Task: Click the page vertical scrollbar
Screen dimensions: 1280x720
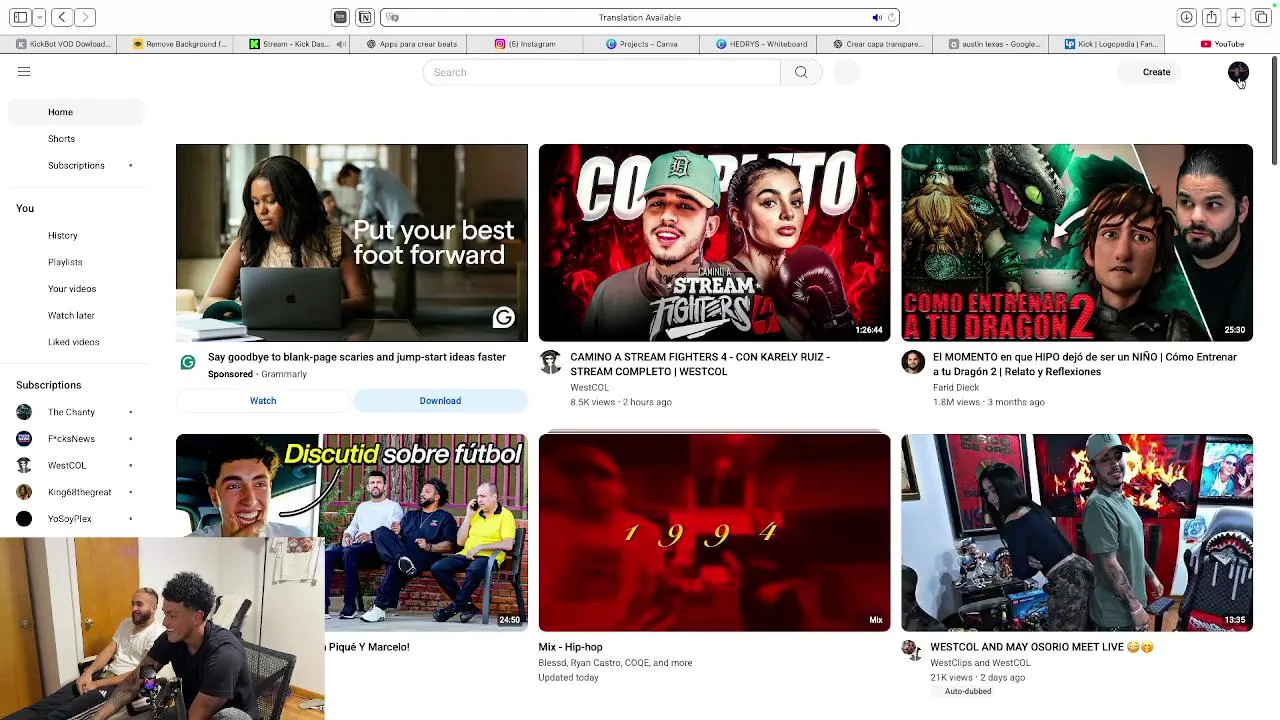Action: pyautogui.click(x=1274, y=111)
